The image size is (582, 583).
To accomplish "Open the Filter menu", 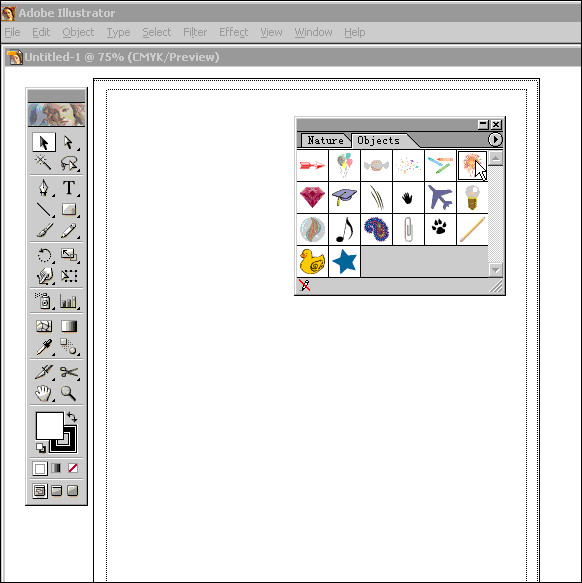I will point(195,32).
